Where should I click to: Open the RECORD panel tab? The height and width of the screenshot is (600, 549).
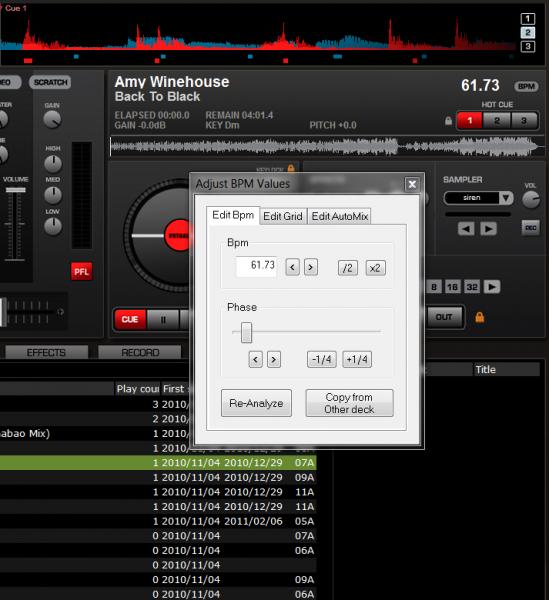(140, 352)
